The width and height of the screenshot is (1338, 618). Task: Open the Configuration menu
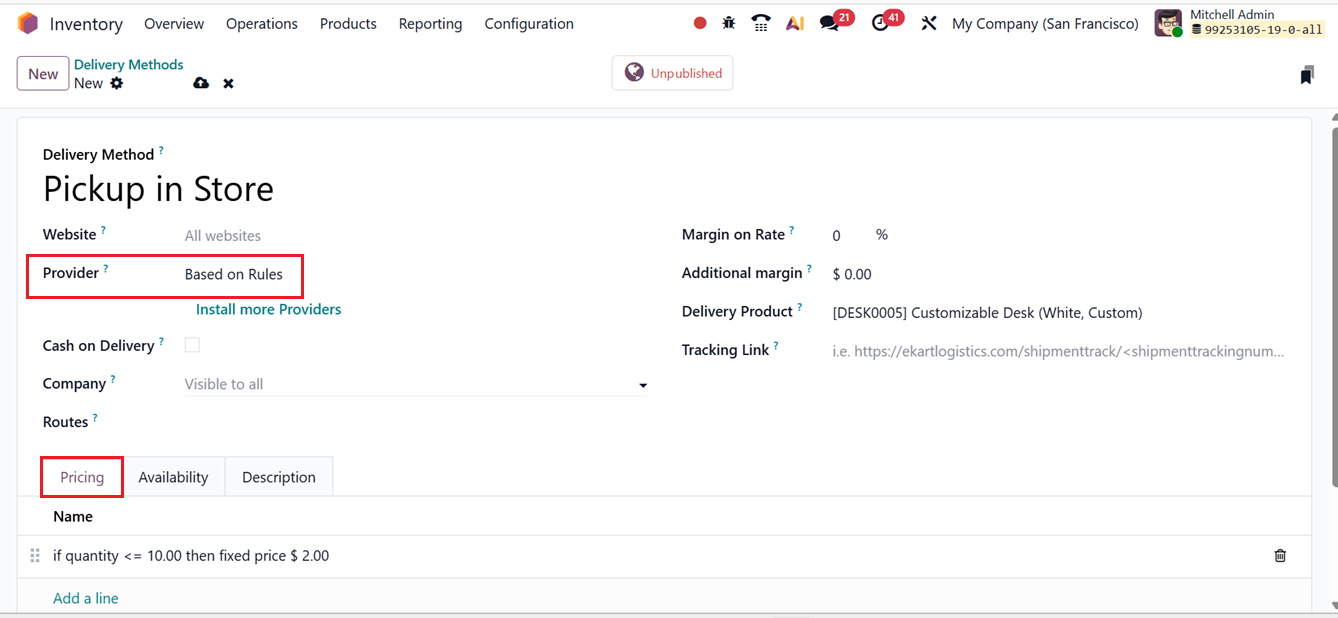(x=529, y=23)
